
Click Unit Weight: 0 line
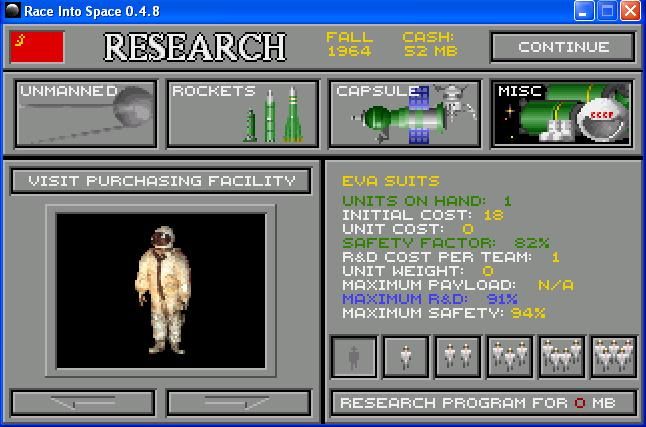click(x=418, y=271)
